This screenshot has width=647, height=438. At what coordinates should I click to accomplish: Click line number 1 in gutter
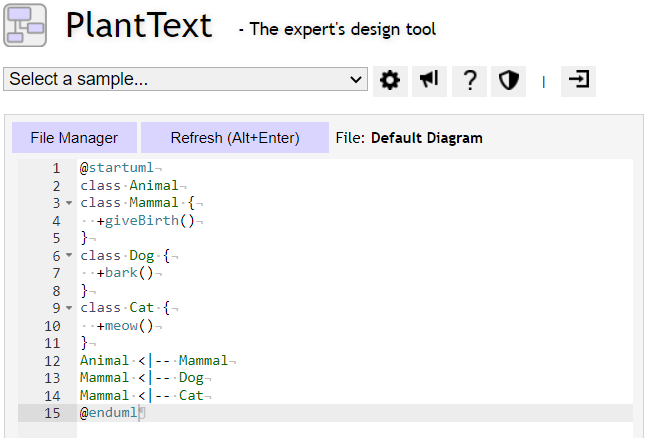tap(56, 168)
